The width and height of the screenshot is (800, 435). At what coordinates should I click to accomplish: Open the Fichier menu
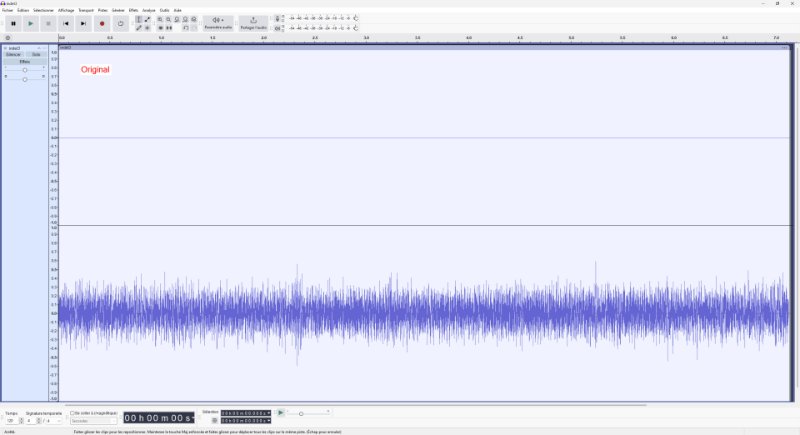(x=8, y=10)
